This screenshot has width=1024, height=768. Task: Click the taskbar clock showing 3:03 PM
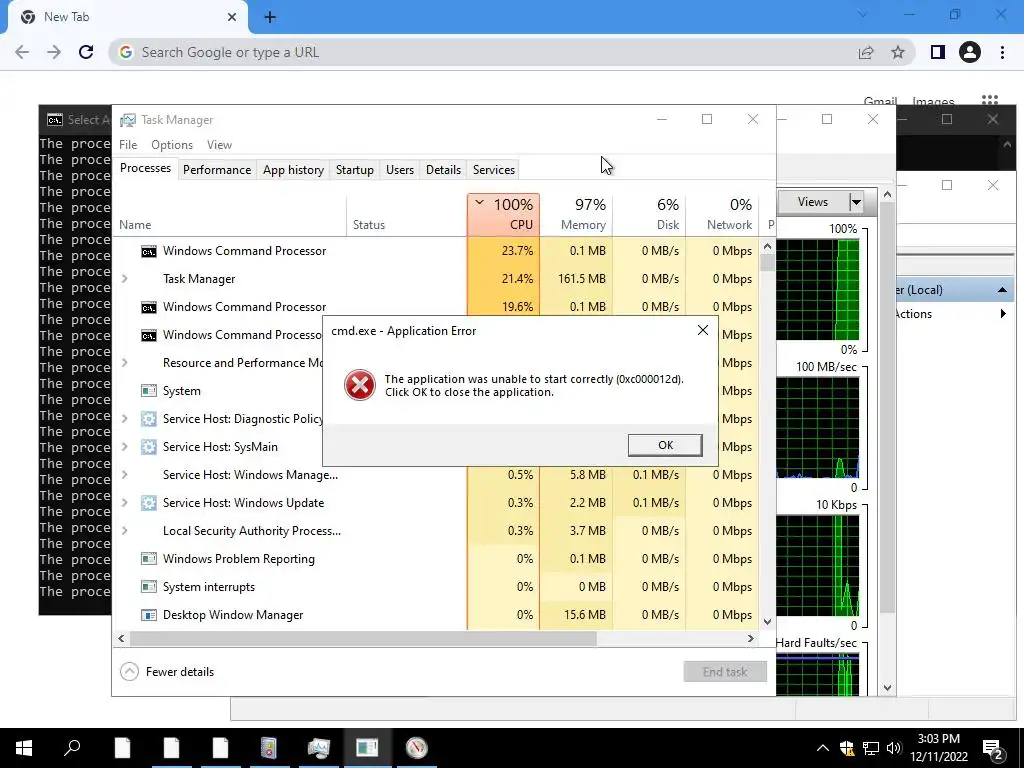pos(939,748)
